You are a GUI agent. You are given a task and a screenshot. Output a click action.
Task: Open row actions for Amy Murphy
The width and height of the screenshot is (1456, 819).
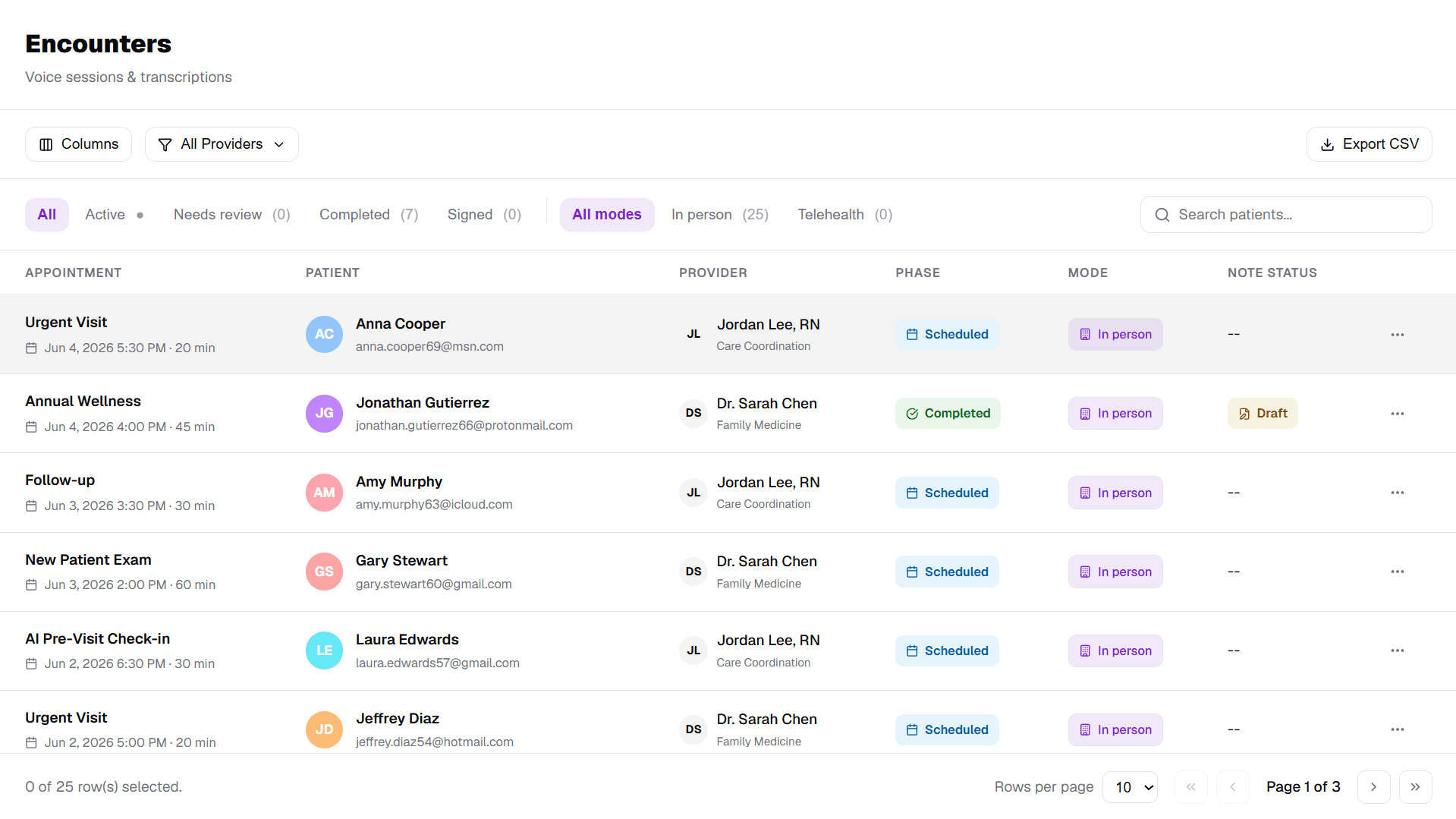(1397, 493)
